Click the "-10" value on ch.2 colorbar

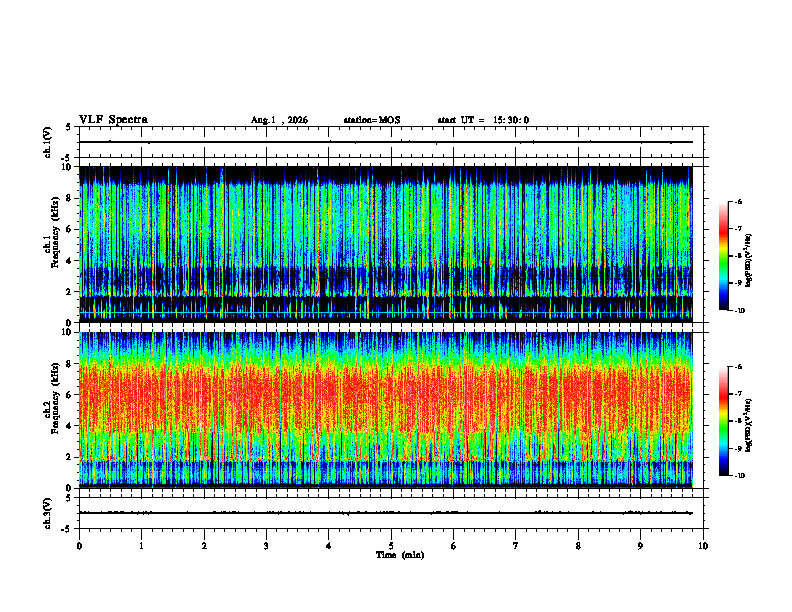[x=740, y=476]
